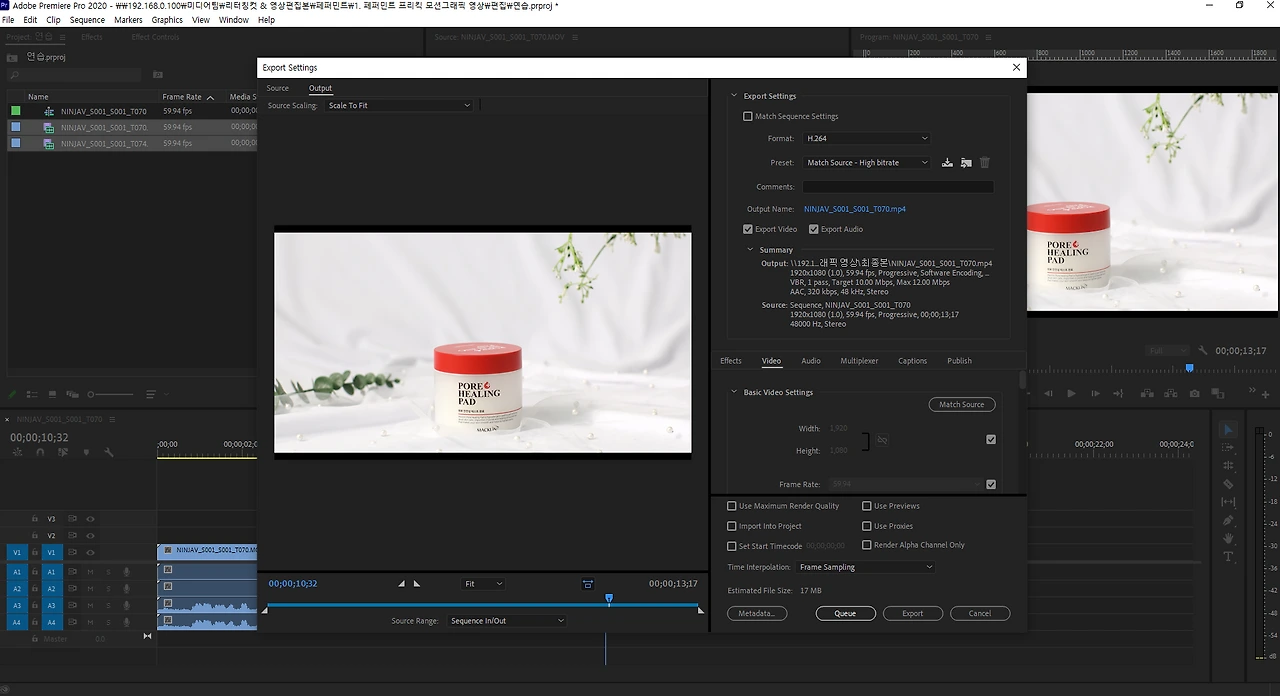The width and height of the screenshot is (1280, 696).
Task: Select the Slip tool
Action: click(x=1229, y=502)
